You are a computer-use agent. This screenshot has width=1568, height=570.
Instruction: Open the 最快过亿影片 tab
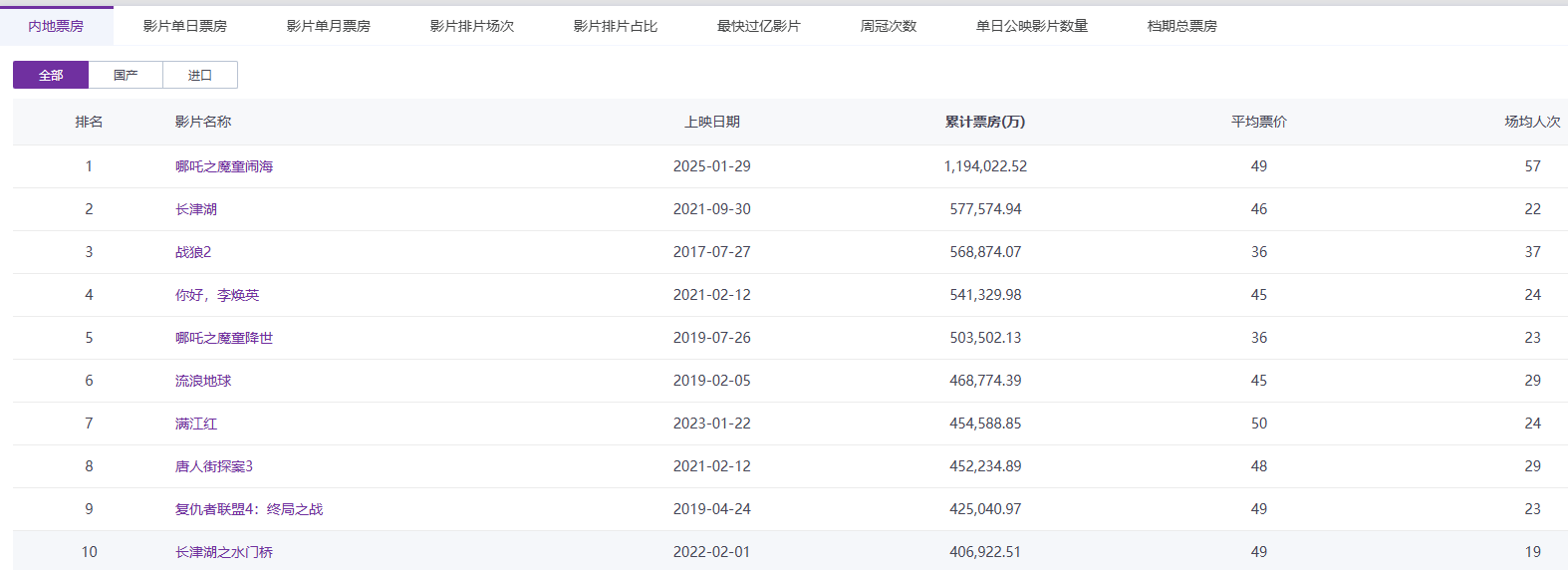point(758,26)
